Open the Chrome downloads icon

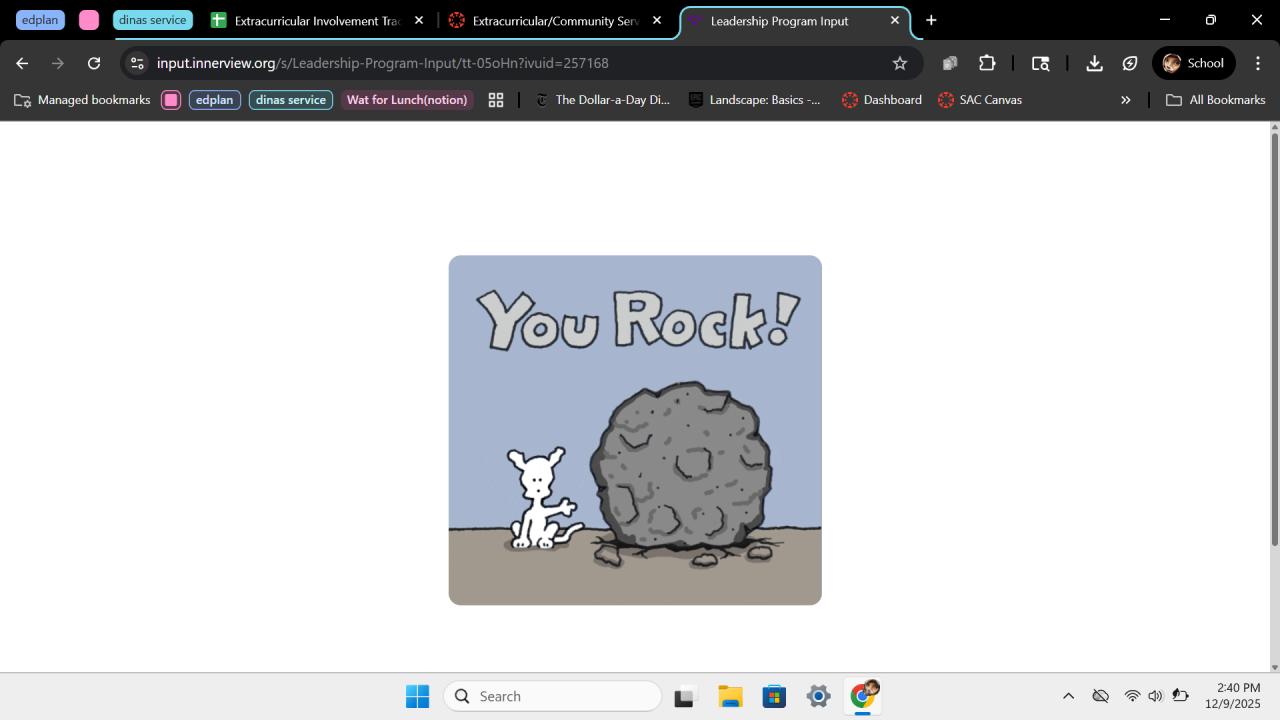(1094, 63)
